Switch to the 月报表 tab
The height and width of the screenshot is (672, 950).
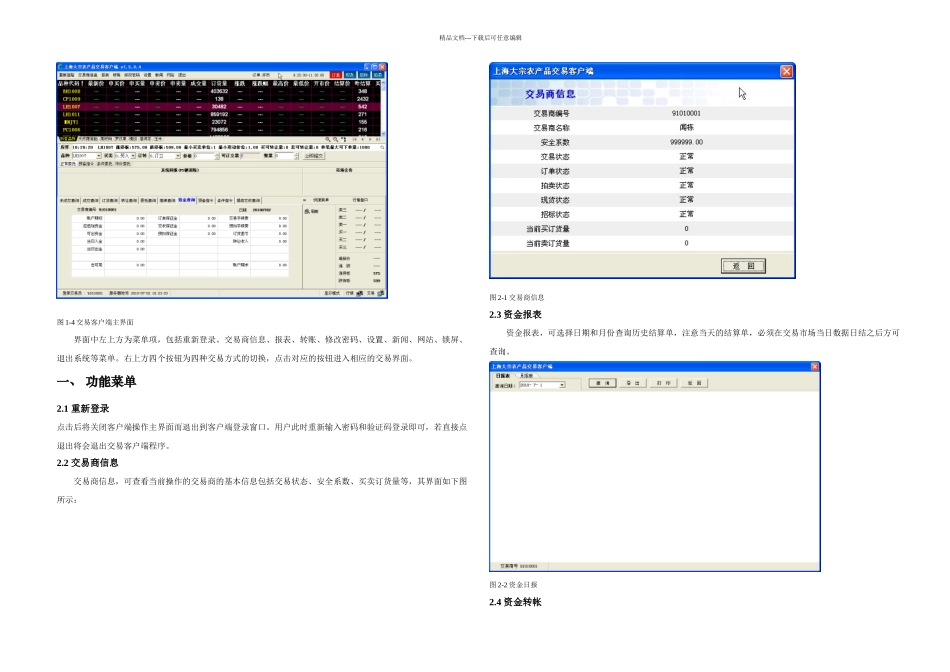tap(526, 375)
